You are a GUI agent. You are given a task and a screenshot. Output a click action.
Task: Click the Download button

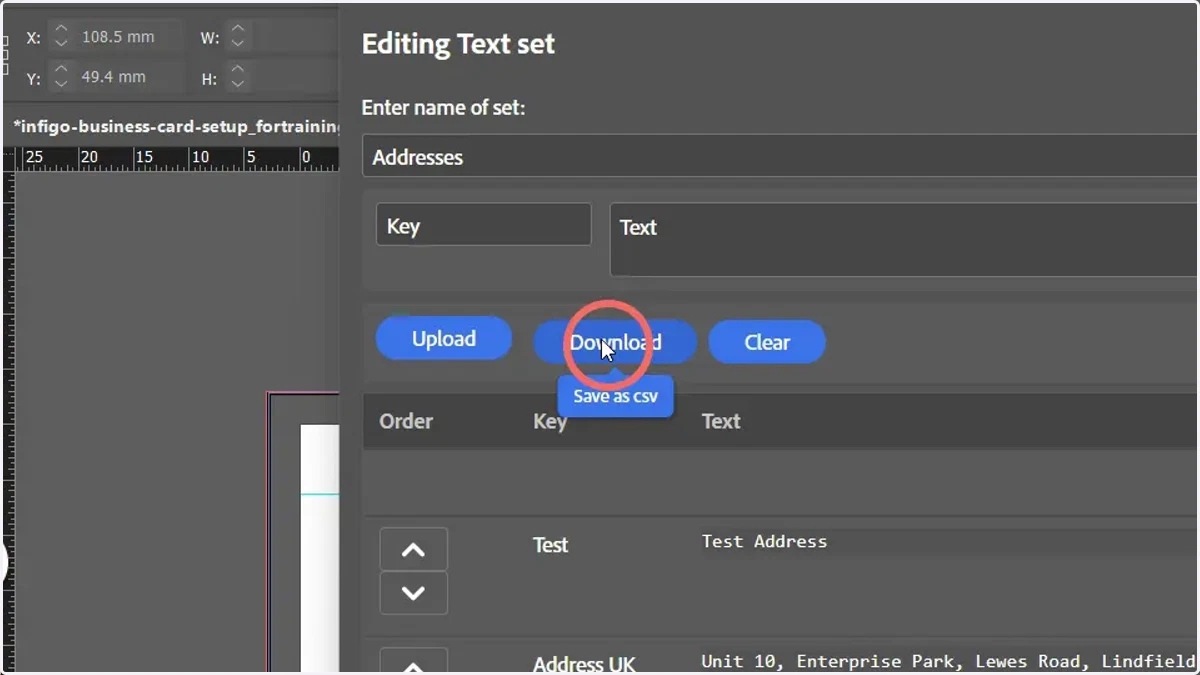[x=615, y=343]
